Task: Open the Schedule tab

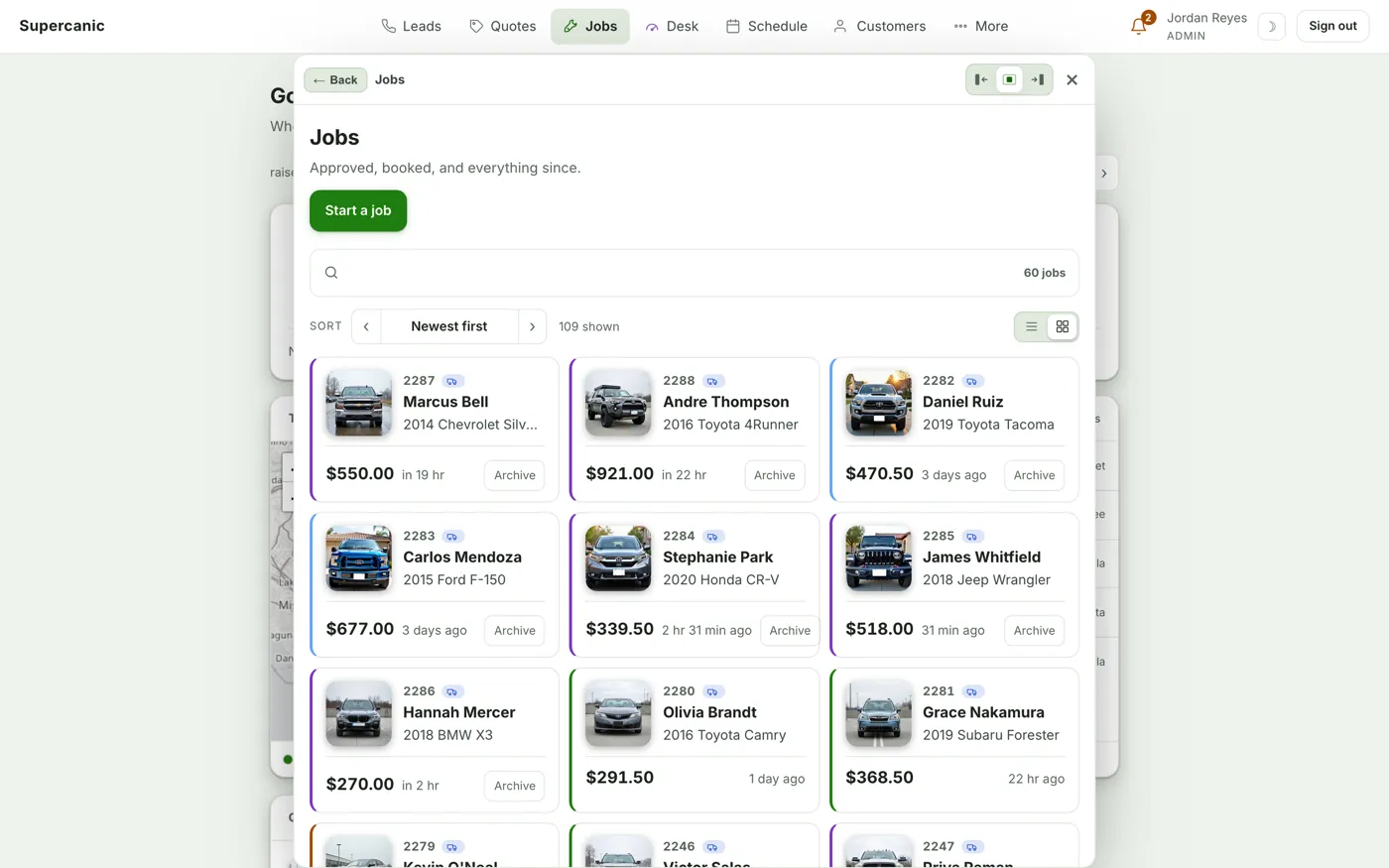Action: [x=766, y=27]
